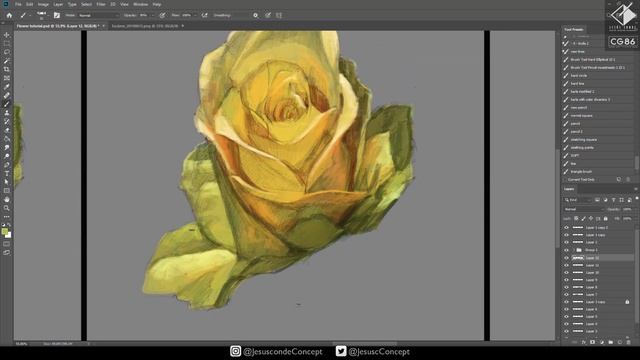Select the Clone Stamp tool

(7, 113)
